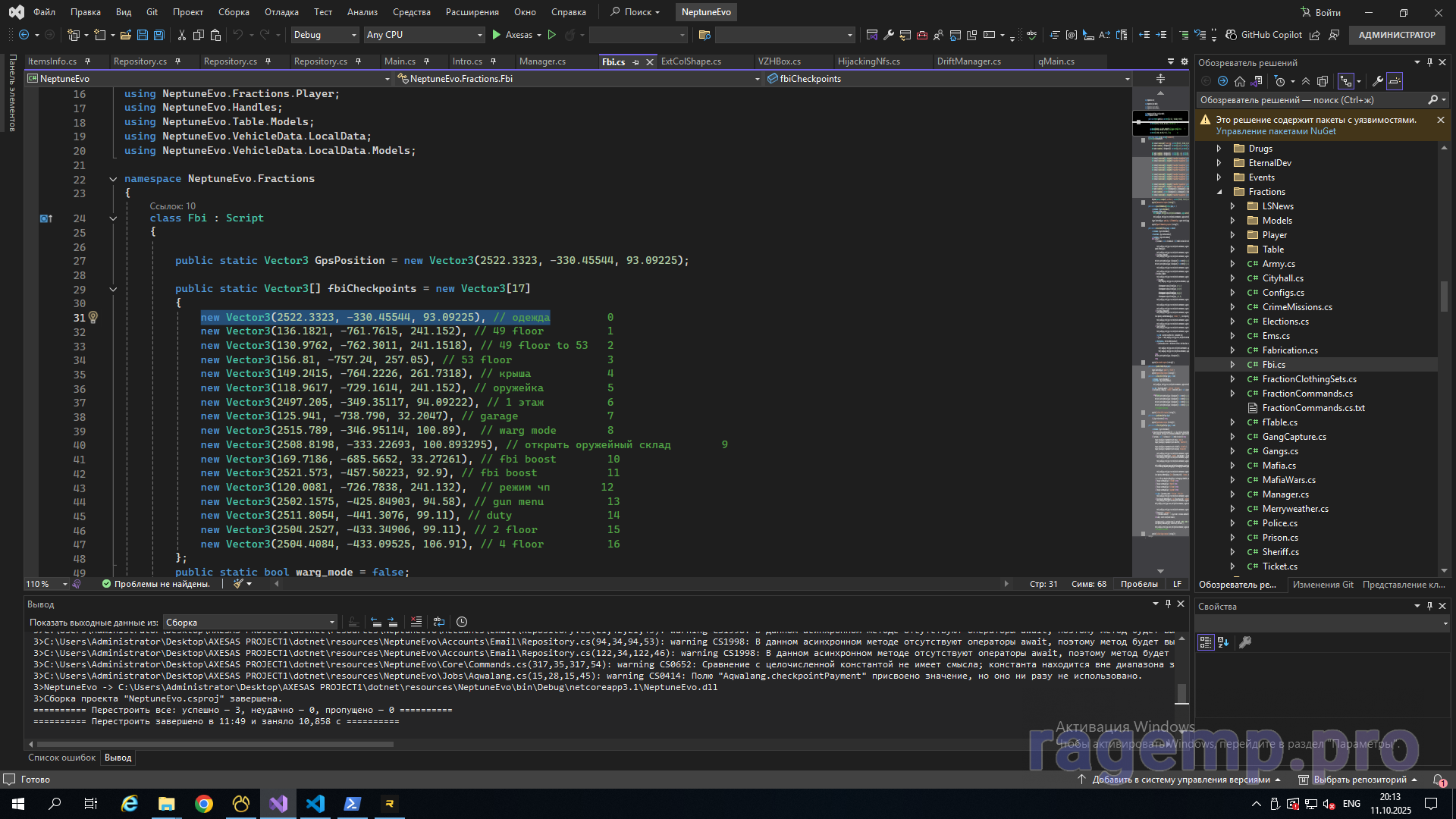Start debugging with green Axesas play button
Viewport: 1456px width, 819px height.
pos(497,35)
